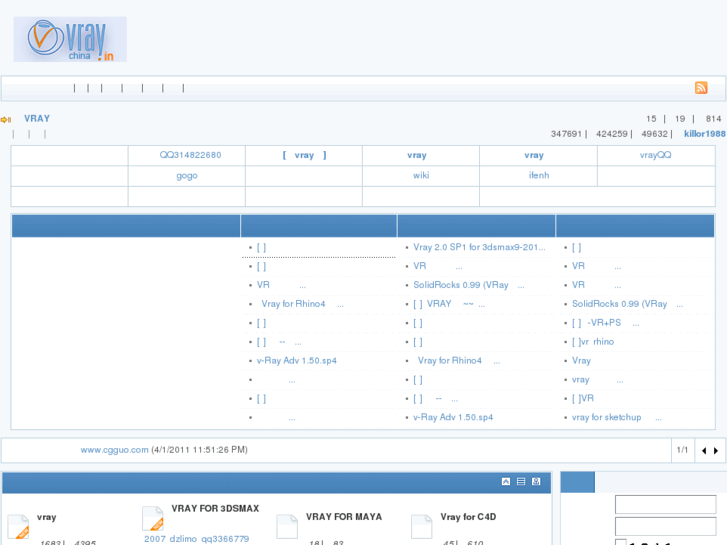Open the ifenh link
The height and width of the screenshot is (545, 727).
click(x=539, y=175)
